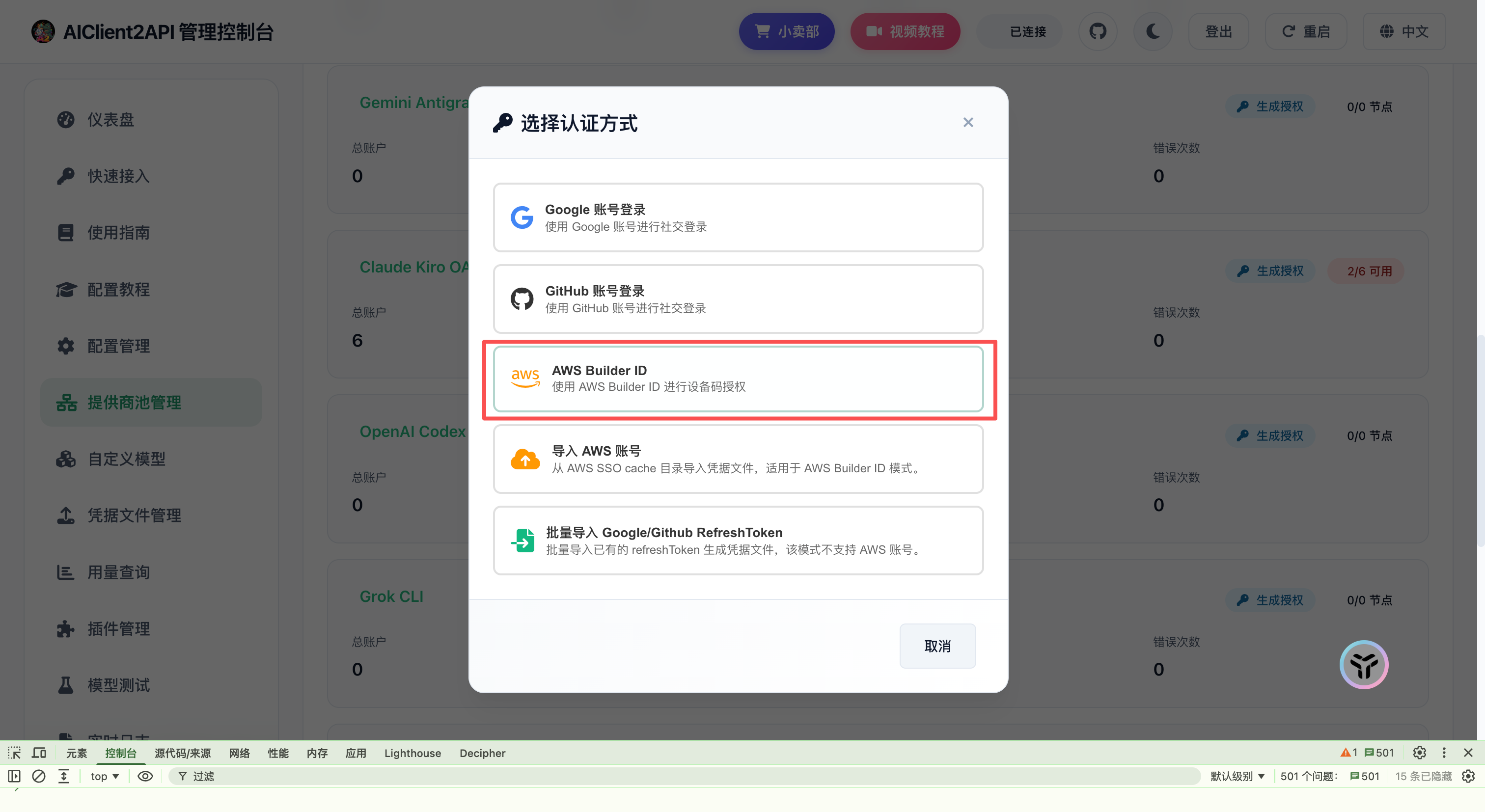Screen dimensions: 1485x812
Task: Open 凭据文件管理 credential files in sidebar
Action: click(x=151, y=515)
